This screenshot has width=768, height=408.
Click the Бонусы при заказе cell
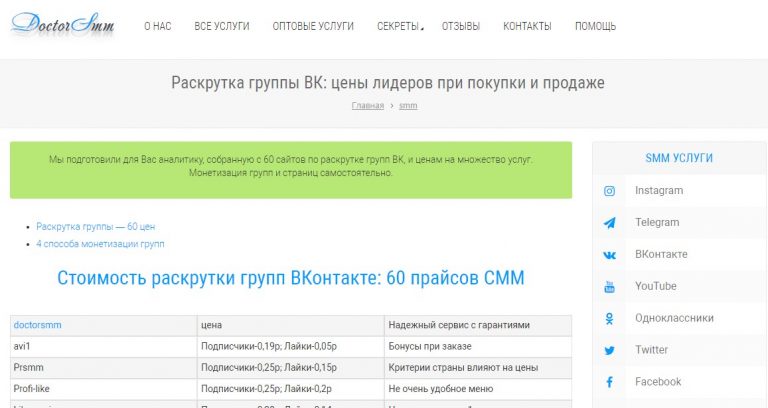pos(478,346)
